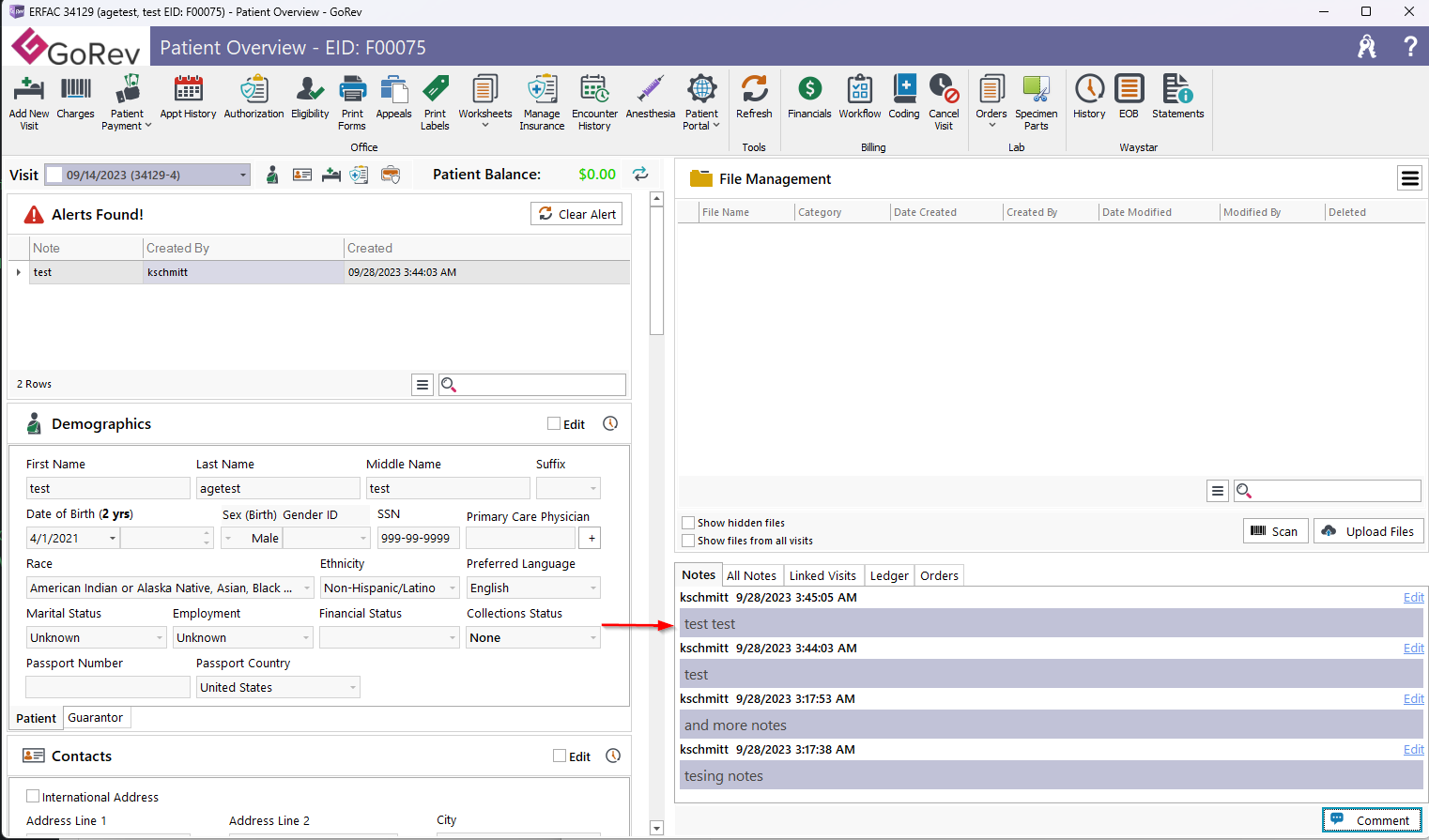This screenshot has height=840, width=1429.
Task: Click the help question mark icon
Action: point(1409,47)
